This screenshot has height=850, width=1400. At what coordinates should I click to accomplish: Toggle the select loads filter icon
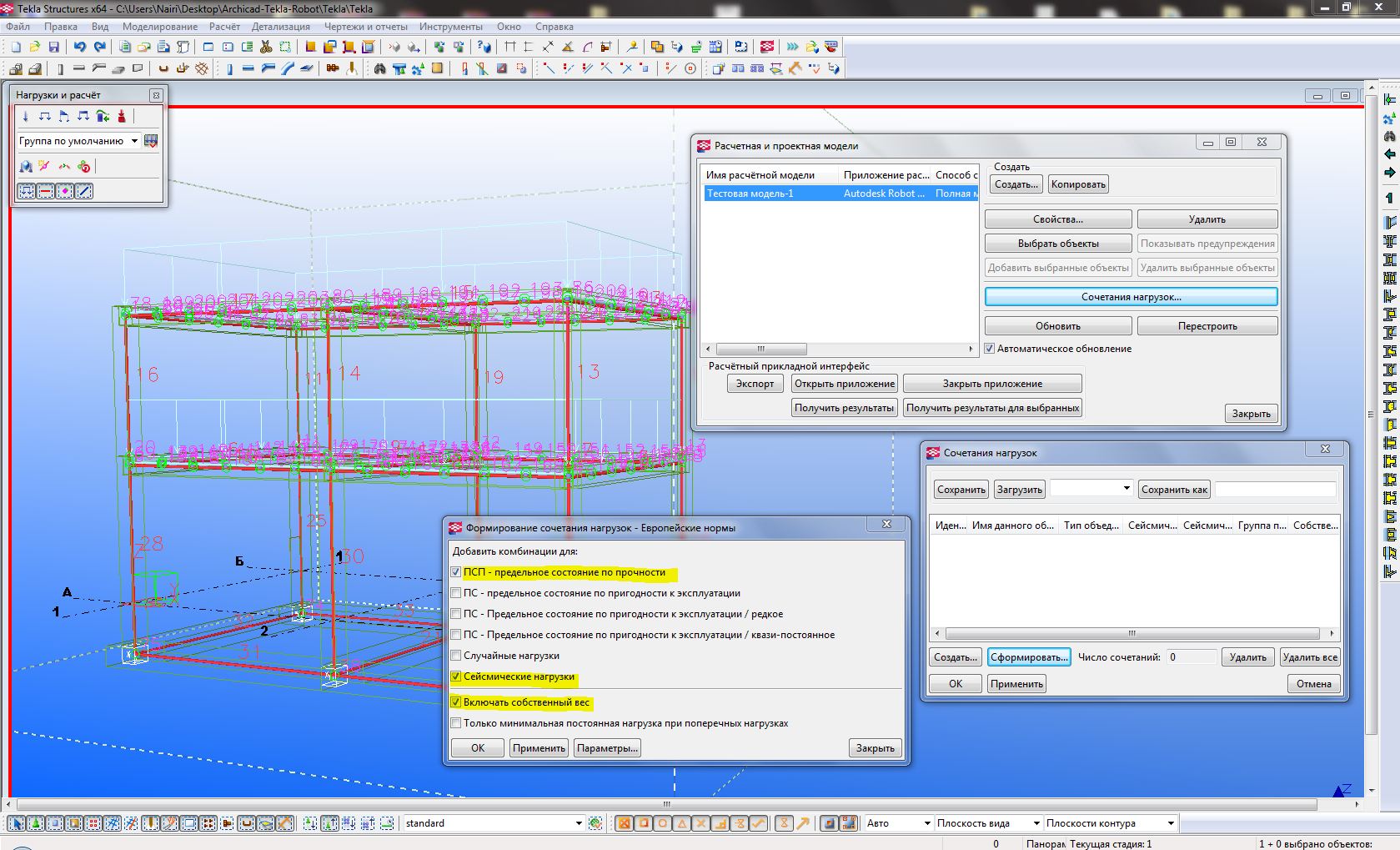tap(26, 191)
